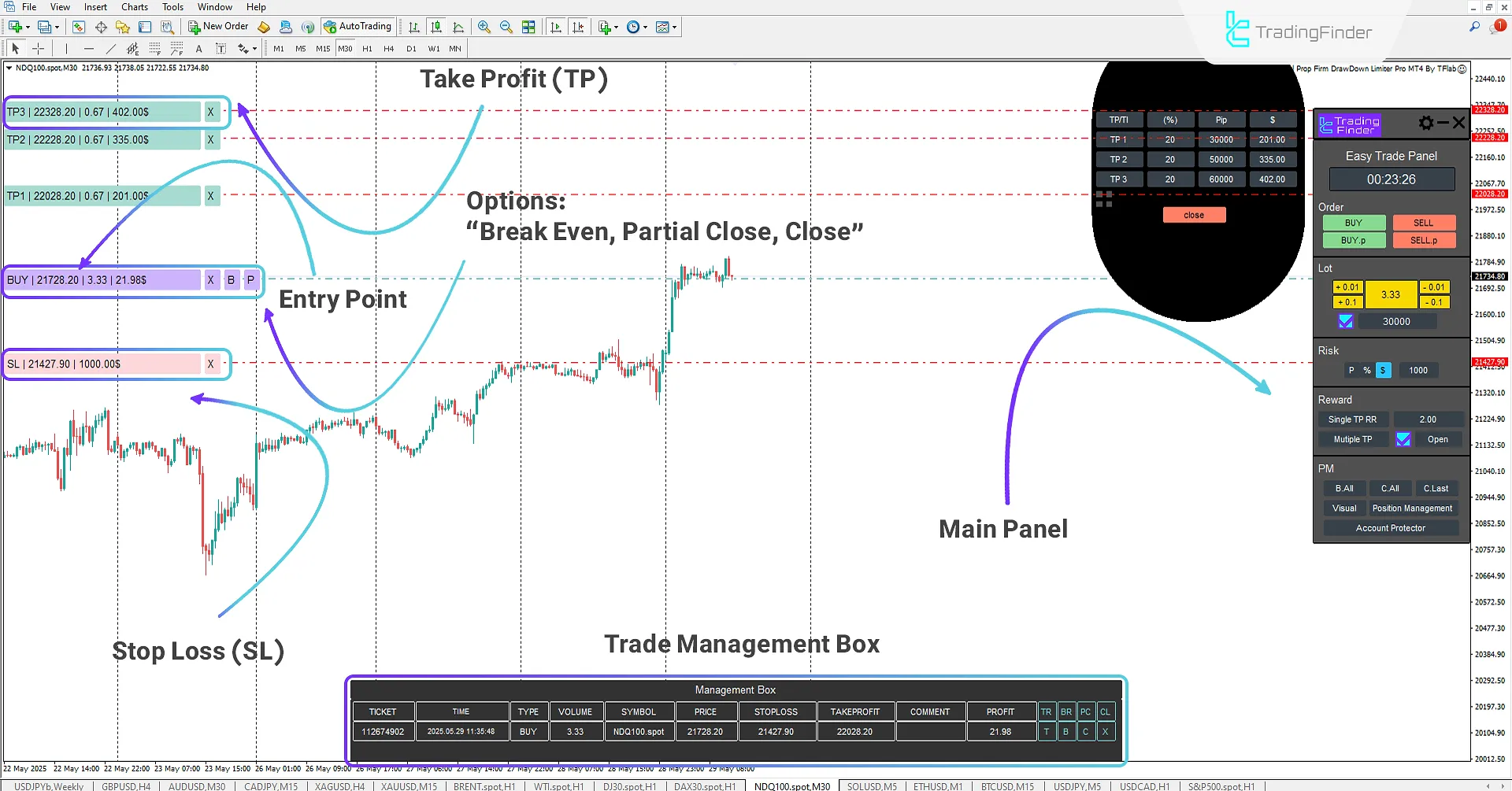The image size is (1512, 791).
Task: Select the trendline drawing tool
Action: point(110,49)
